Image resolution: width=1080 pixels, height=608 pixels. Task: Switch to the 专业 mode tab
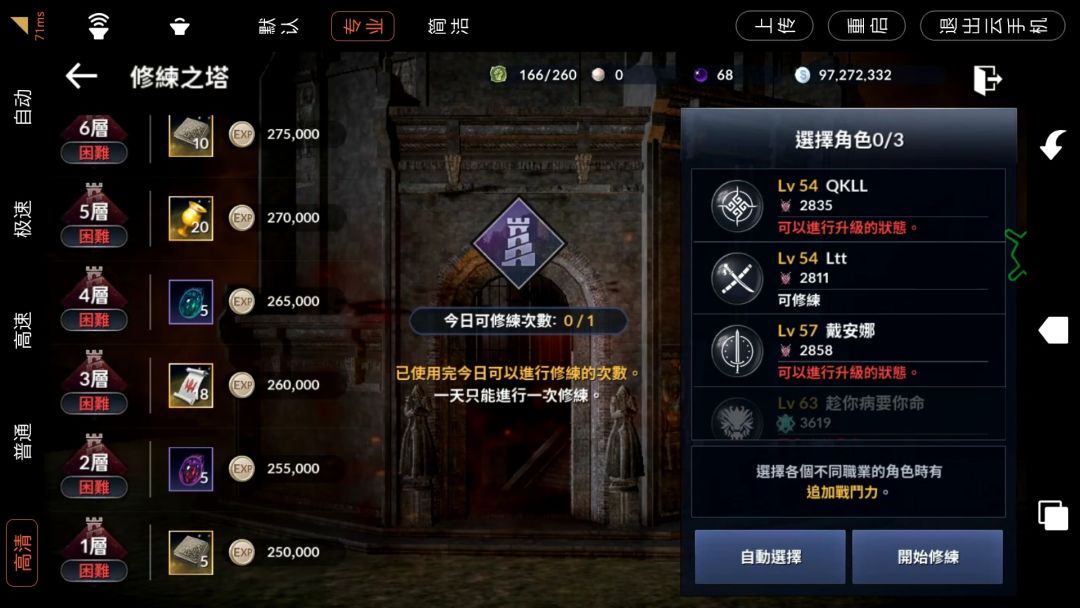(362, 26)
